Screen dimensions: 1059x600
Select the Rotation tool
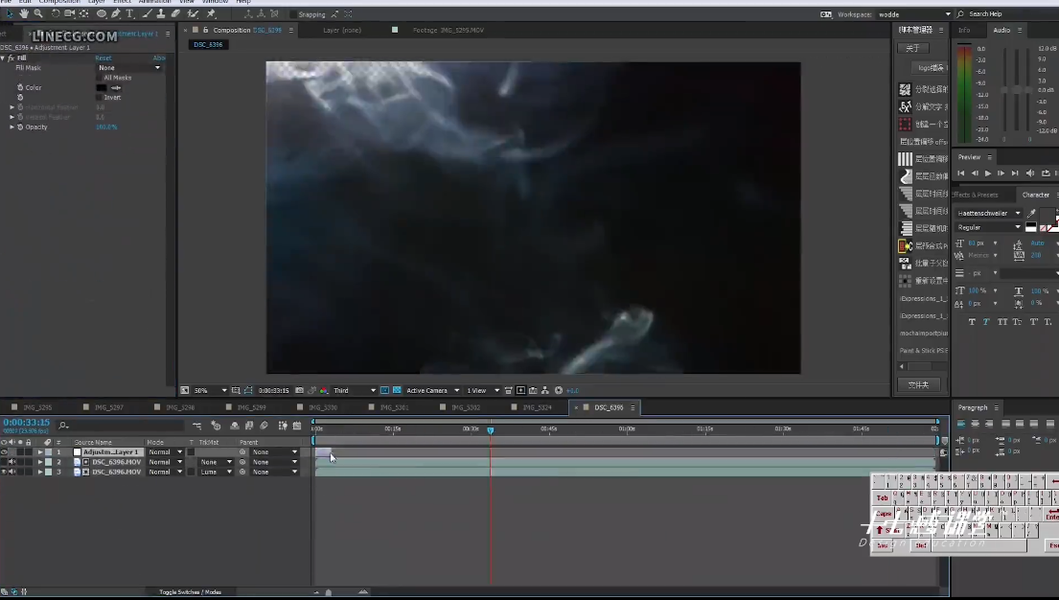click(55, 14)
